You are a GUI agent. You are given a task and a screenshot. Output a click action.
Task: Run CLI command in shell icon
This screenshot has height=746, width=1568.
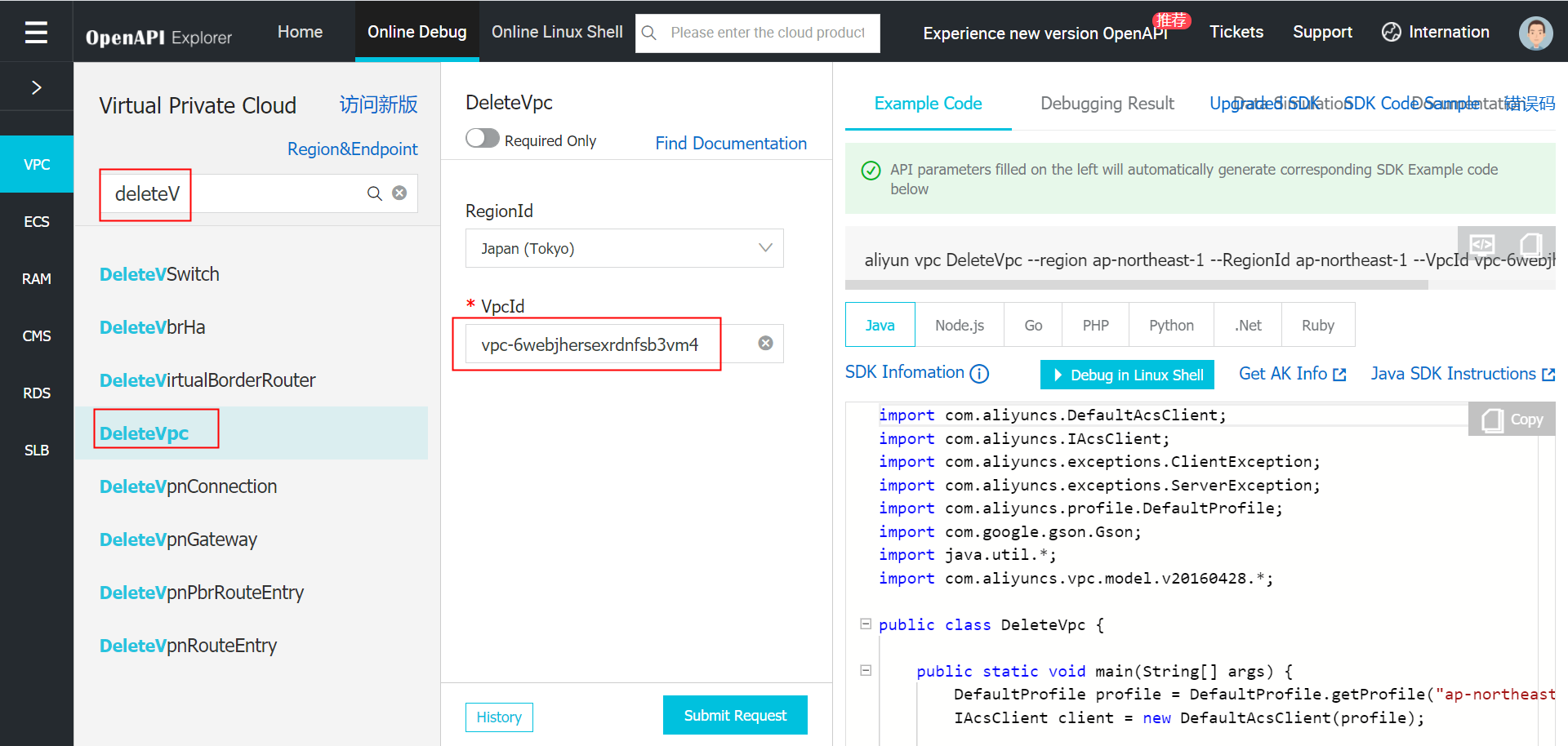pyautogui.click(x=1481, y=243)
